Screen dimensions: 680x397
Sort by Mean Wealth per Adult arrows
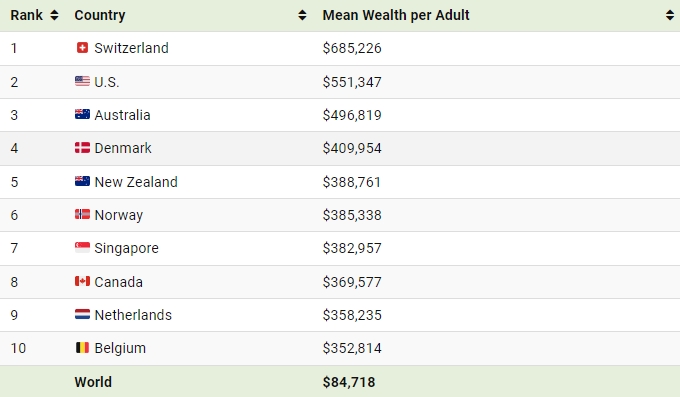tap(670, 15)
